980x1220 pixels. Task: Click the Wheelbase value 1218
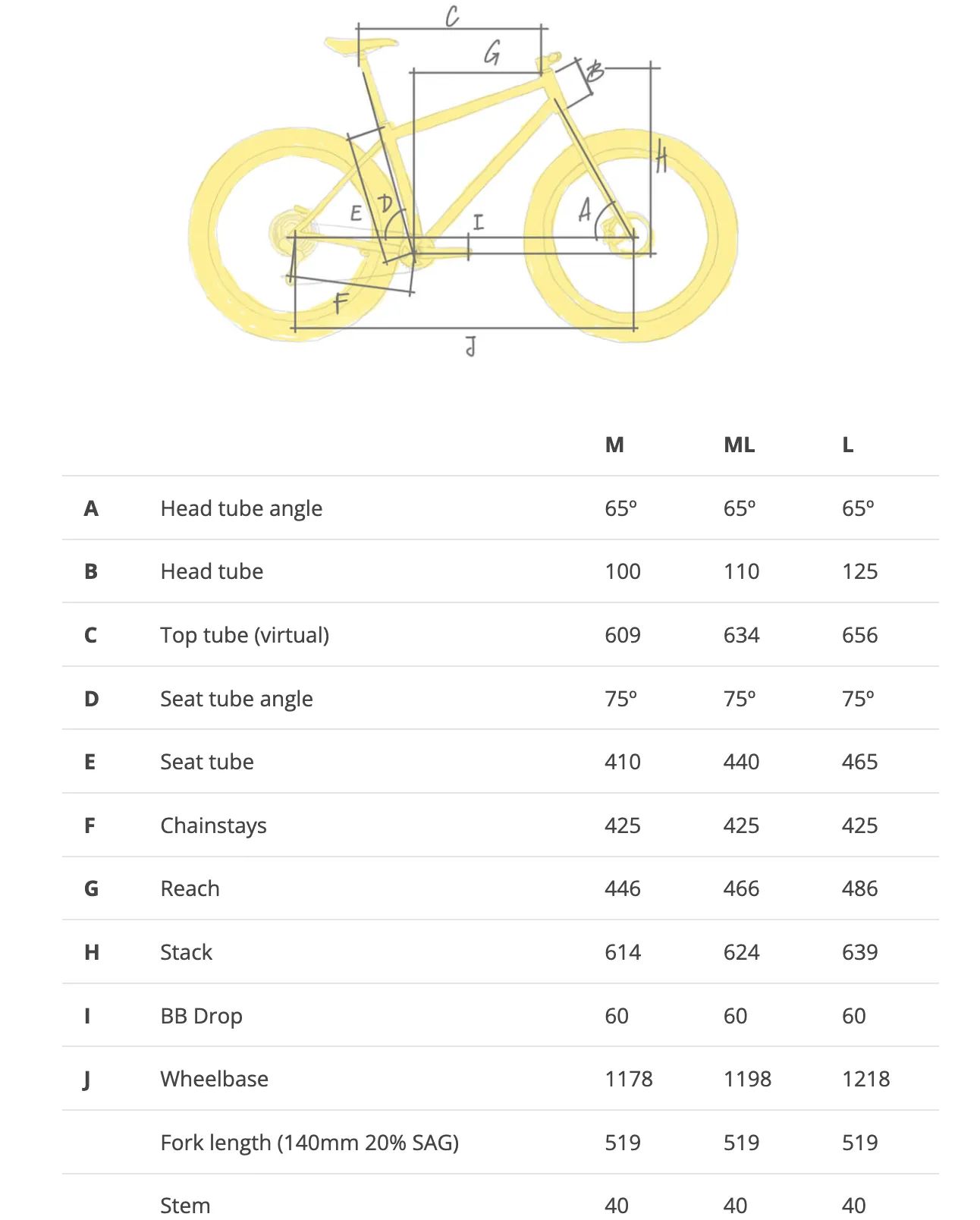865,1079
